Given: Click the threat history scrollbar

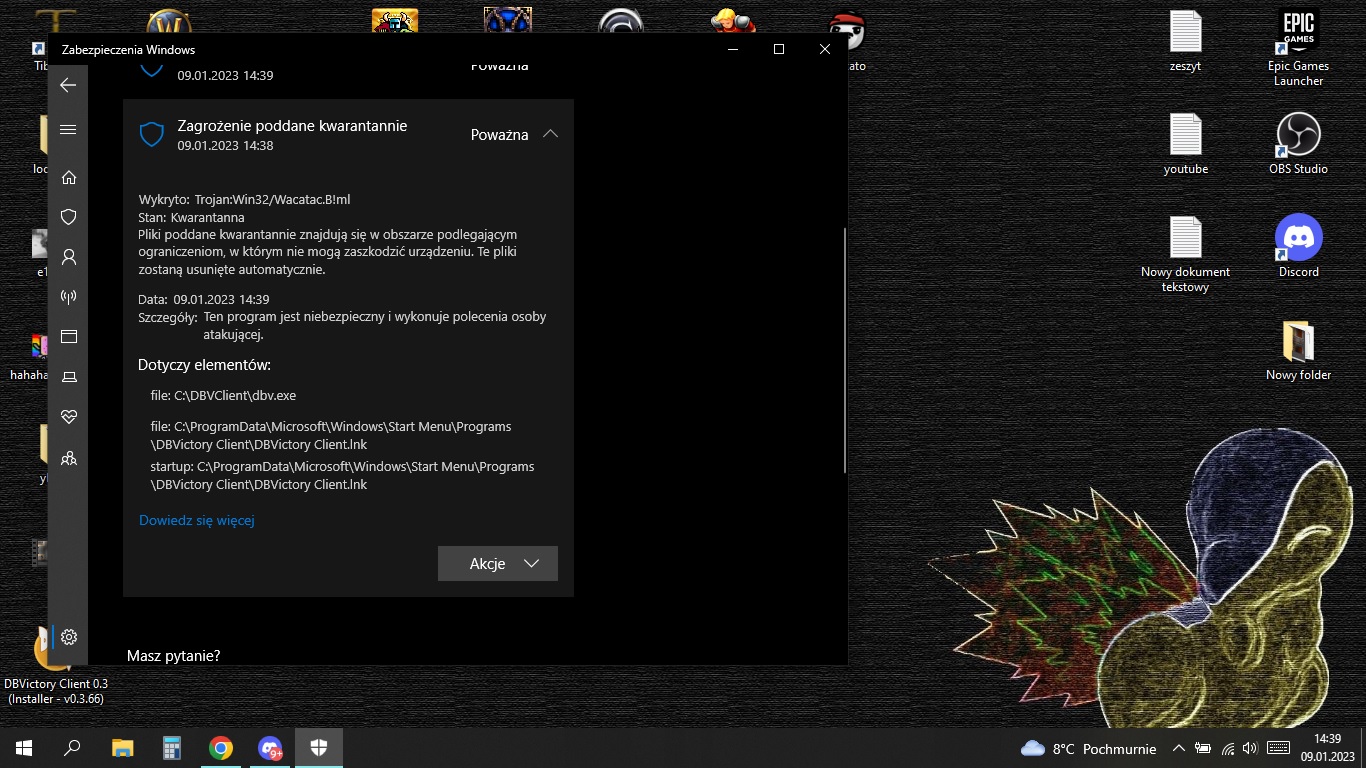Looking at the screenshot, I should pos(845,350).
